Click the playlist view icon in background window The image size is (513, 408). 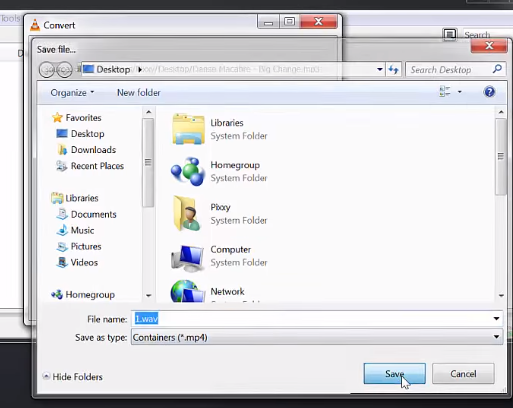coord(449,34)
